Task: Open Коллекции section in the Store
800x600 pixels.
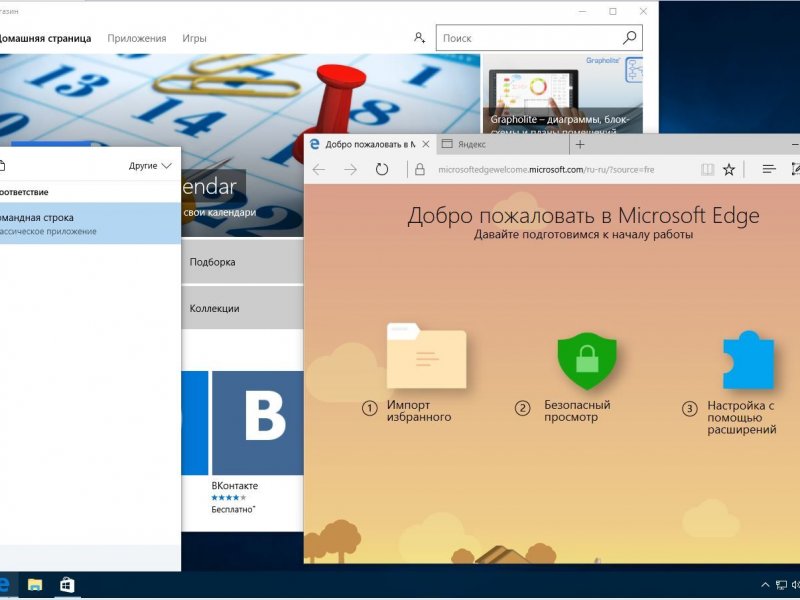Action: click(x=243, y=308)
